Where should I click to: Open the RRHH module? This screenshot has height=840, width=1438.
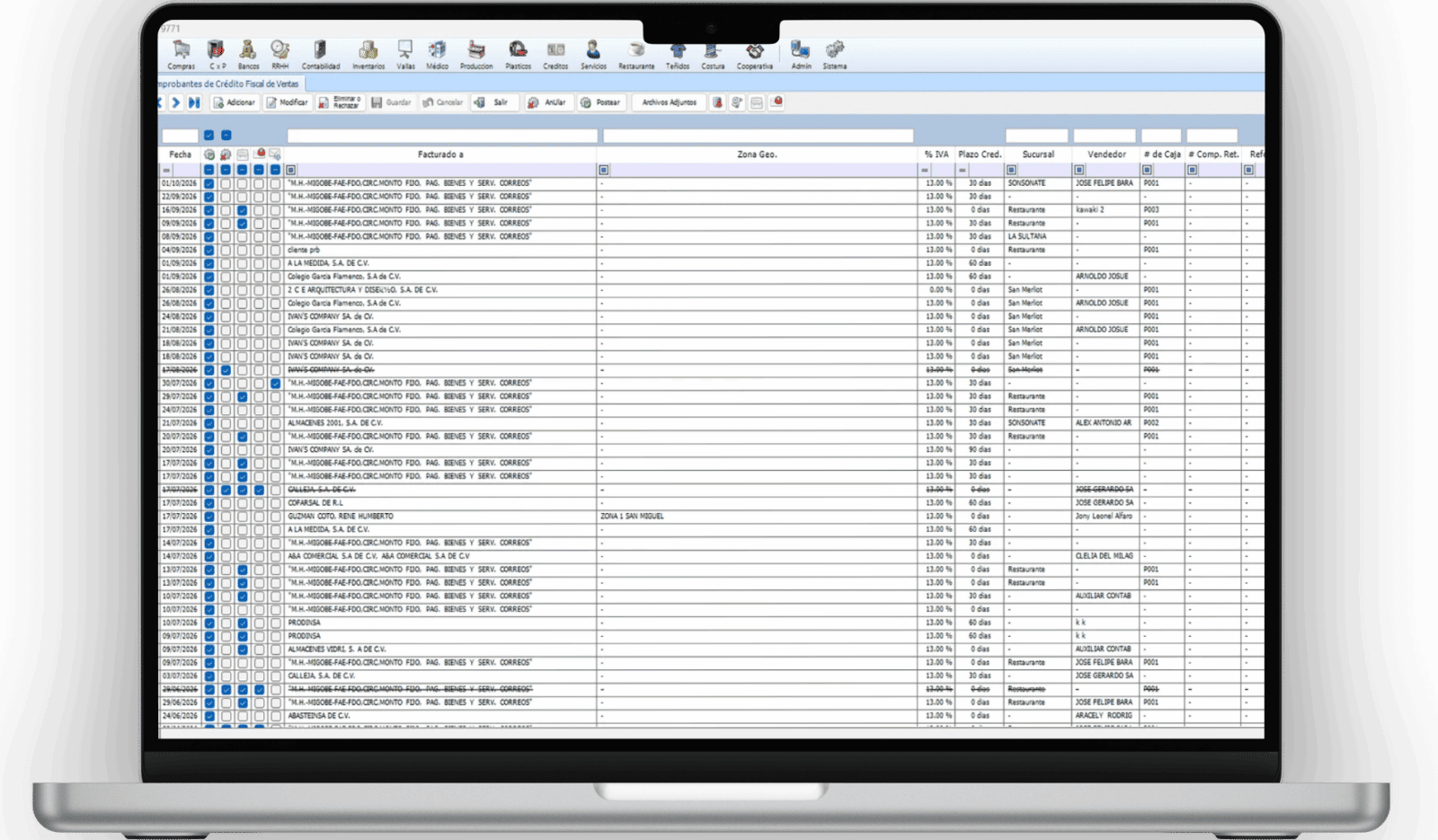point(280,55)
